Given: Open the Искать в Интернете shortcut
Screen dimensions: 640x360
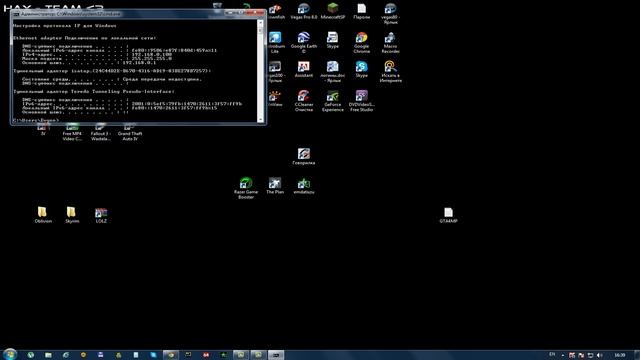Looking at the screenshot, I should coord(391,71).
